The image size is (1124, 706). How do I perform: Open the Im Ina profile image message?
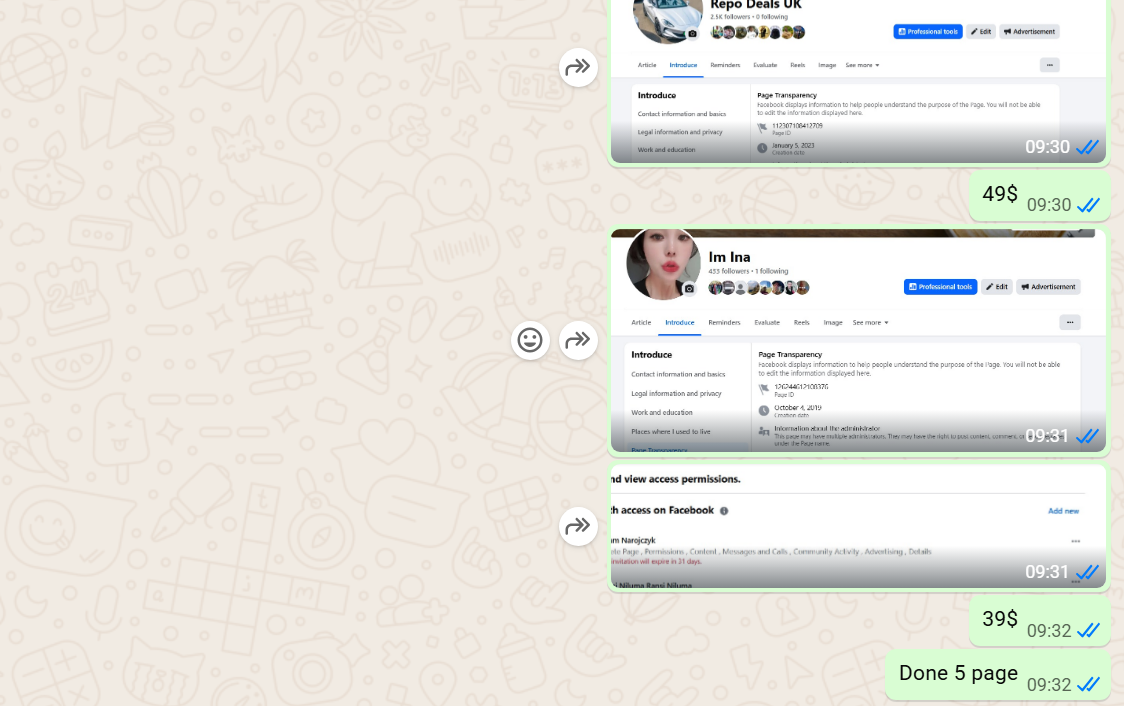[858, 340]
